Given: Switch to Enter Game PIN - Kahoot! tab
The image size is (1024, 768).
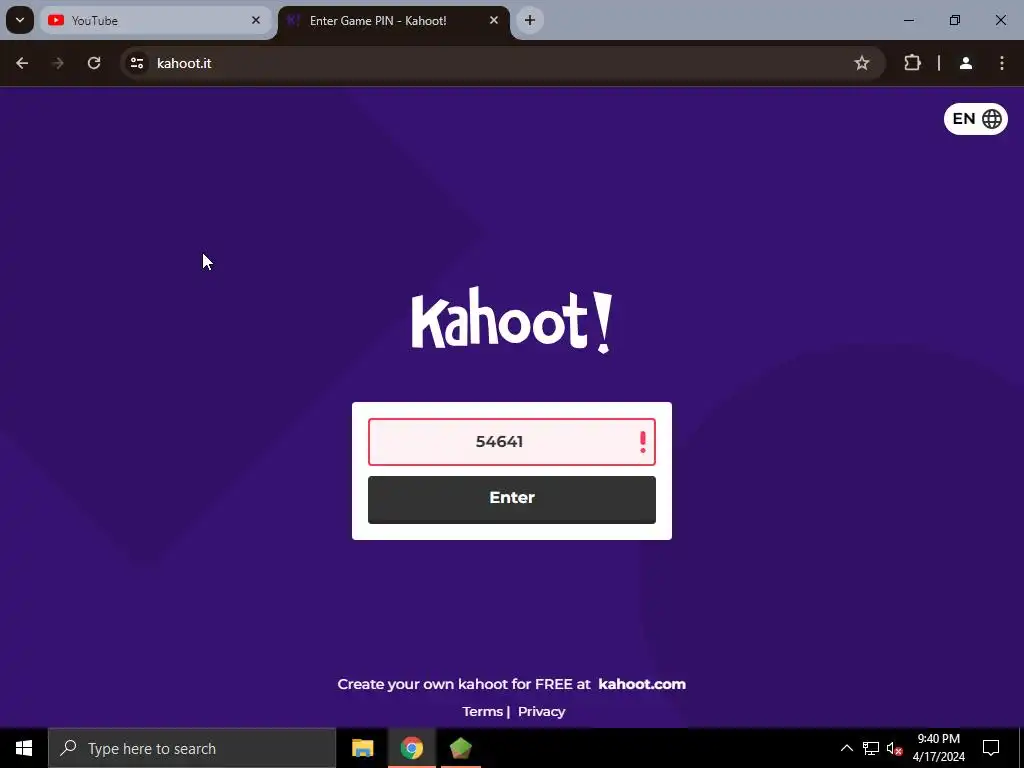Looking at the screenshot, I should click(x=394, y=21).
